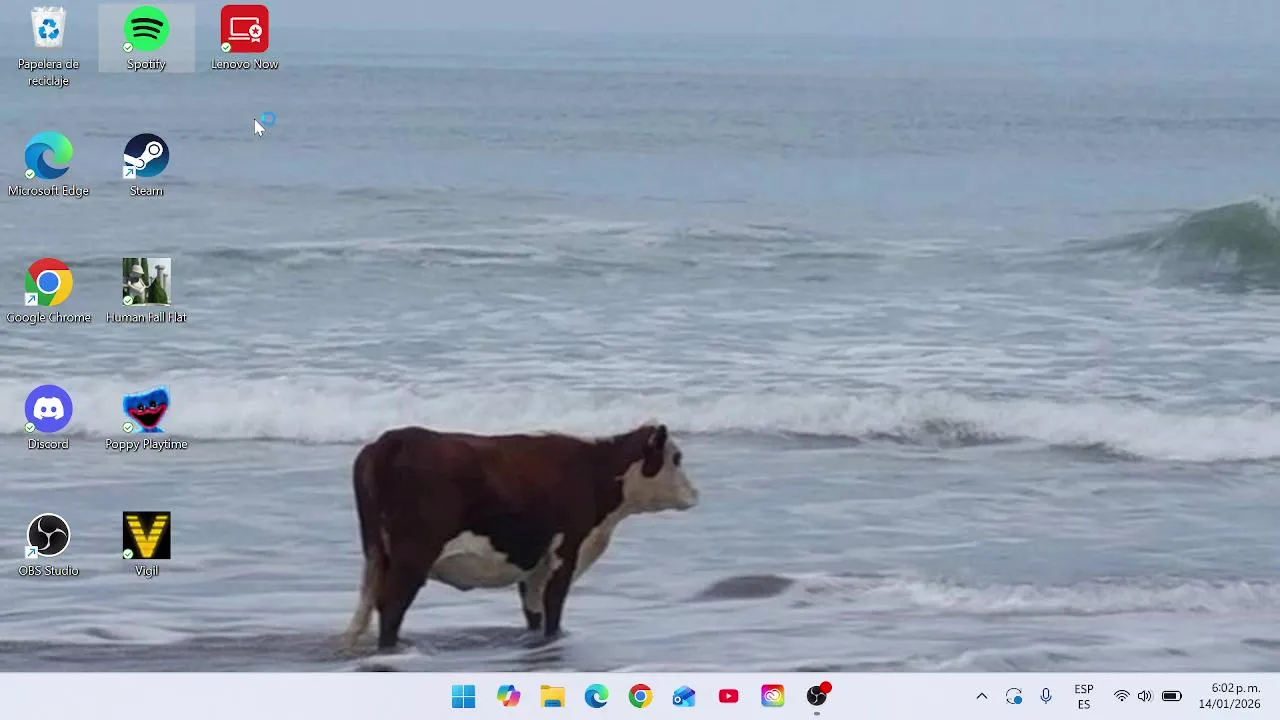This screenshot has height=720, width=1280.
Task: Open Adobe Creative Cloud from taskbar
Action: pyautogui.click(x=772, y=696)
